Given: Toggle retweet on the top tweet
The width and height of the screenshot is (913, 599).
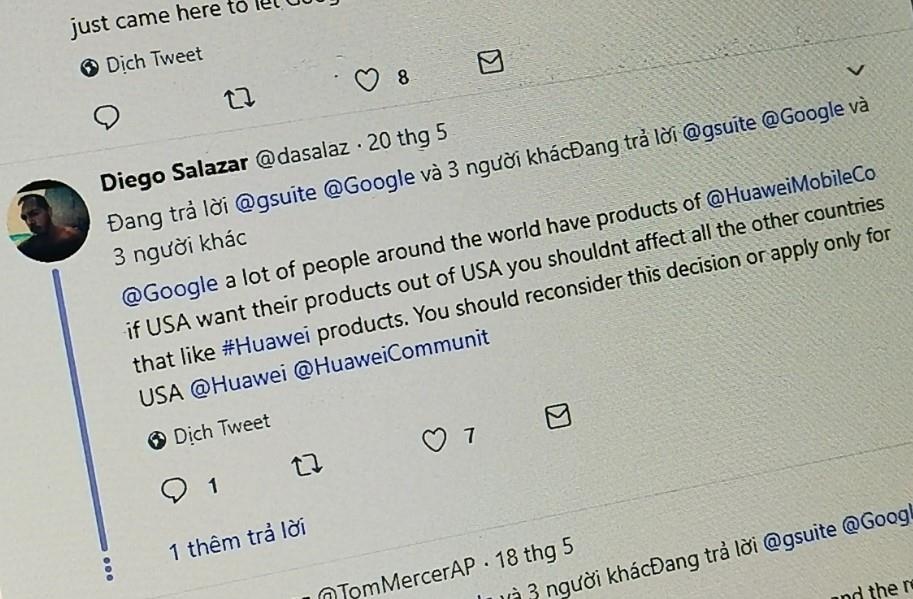Looking at the screenshot, I should [243, 99].
